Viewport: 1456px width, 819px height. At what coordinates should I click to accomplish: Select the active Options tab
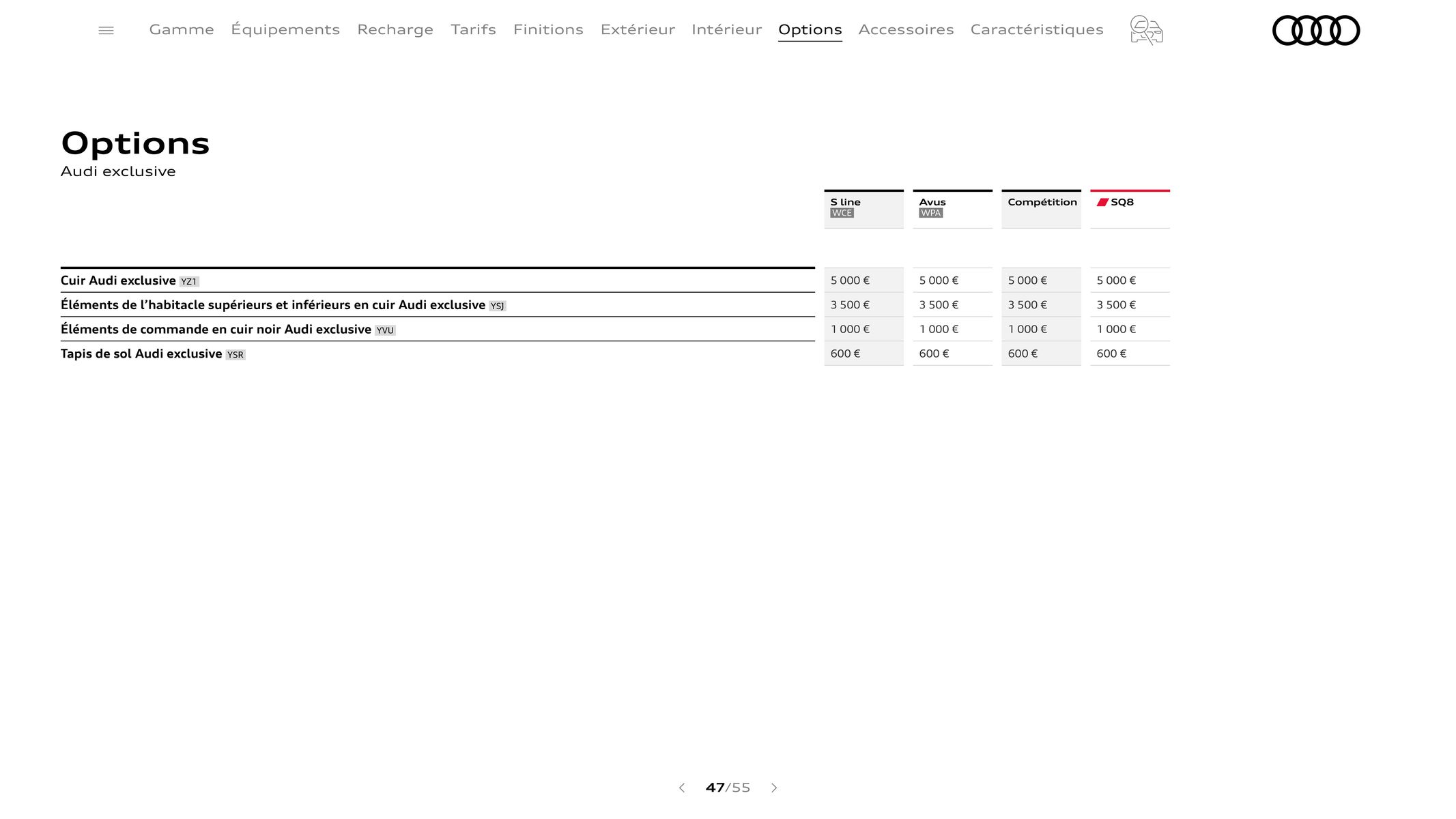tap(810, 30)
